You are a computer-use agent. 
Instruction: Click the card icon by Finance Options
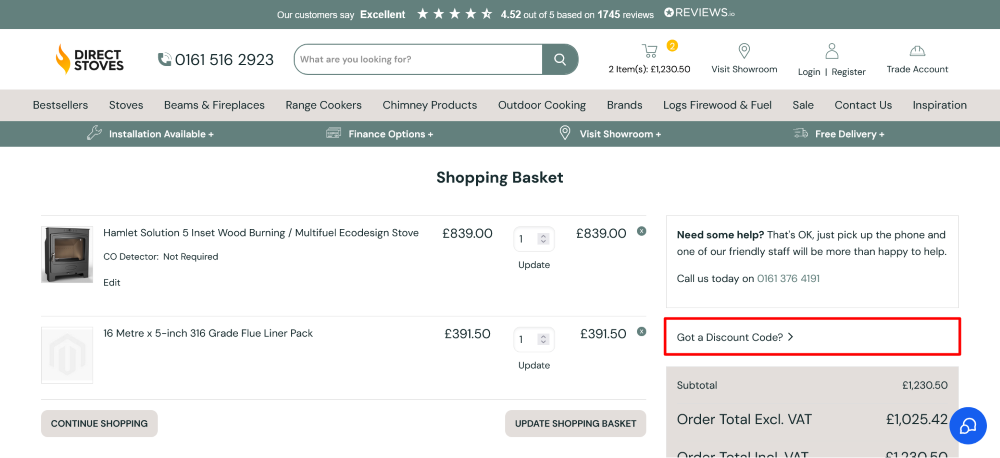click(x=334, y=133)
